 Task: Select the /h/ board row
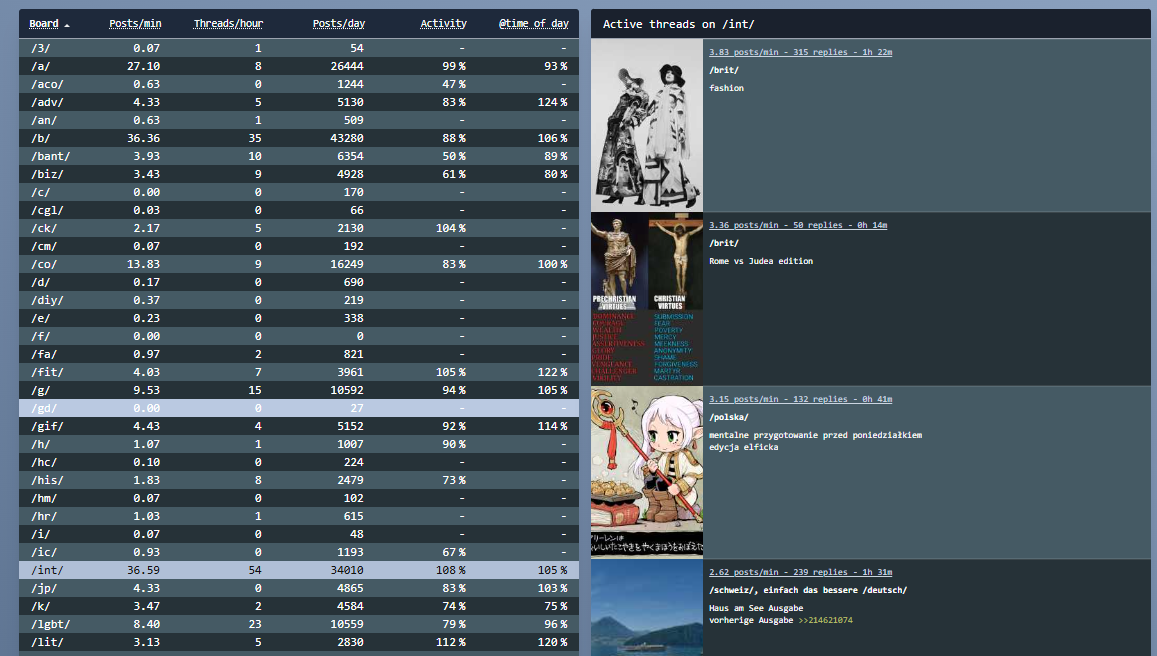click(299, 444)
